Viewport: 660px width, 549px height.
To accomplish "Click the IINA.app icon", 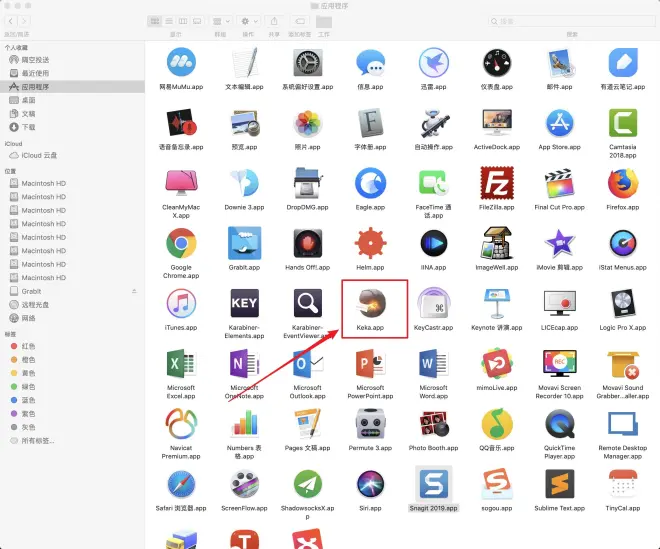I will (x=434, y=243).
